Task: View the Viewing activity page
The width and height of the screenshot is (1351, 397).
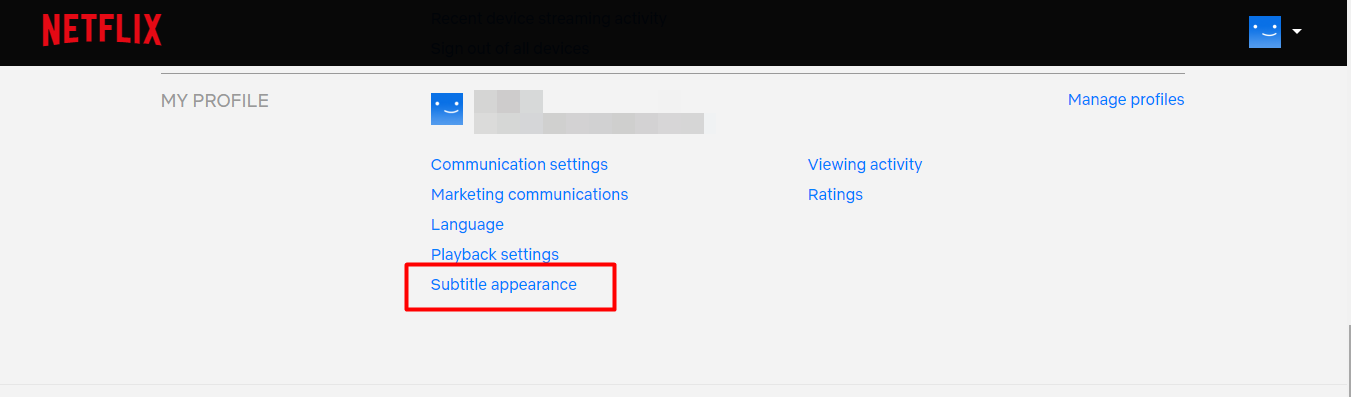Action: 865,164
